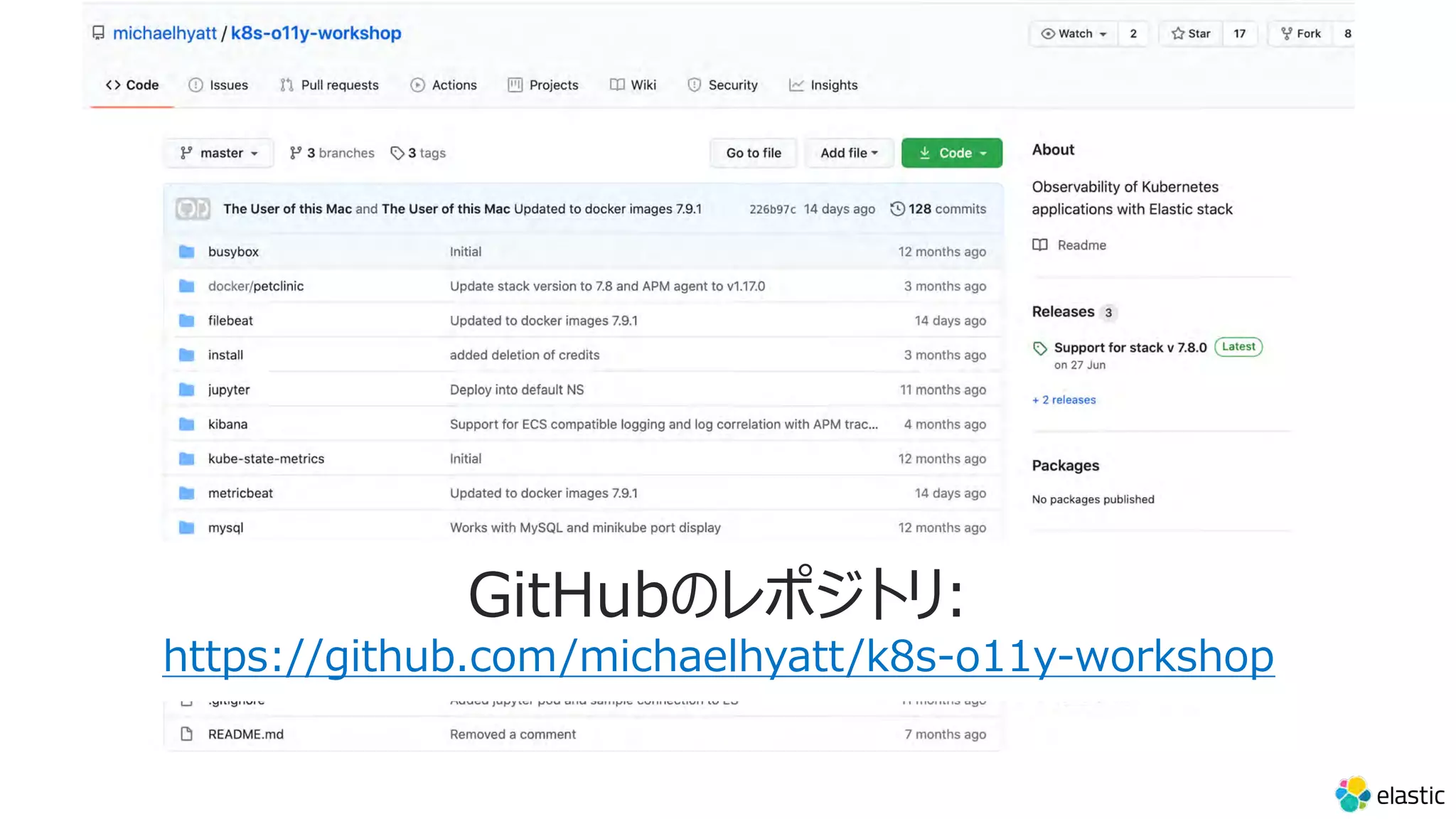Click the metricbeat folder icon
1456x819 pixels.
pos(186,493)
